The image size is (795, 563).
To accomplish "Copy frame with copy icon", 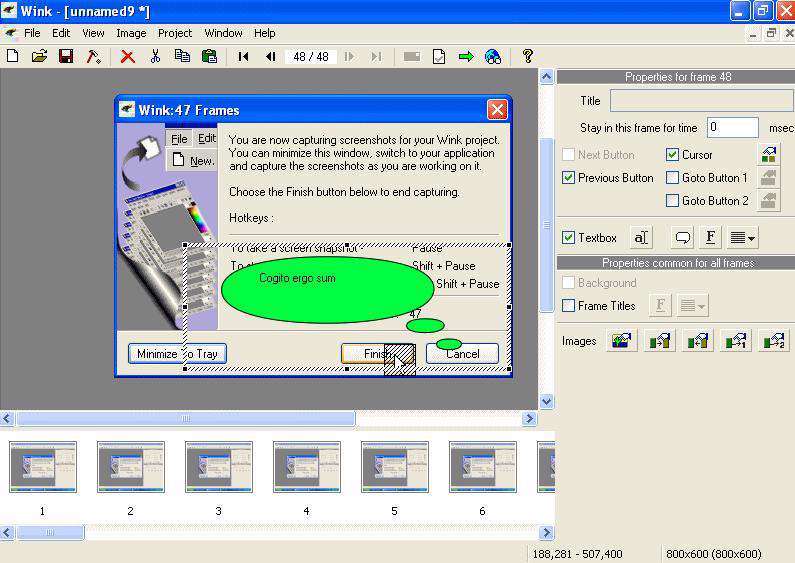I will 182,56.
